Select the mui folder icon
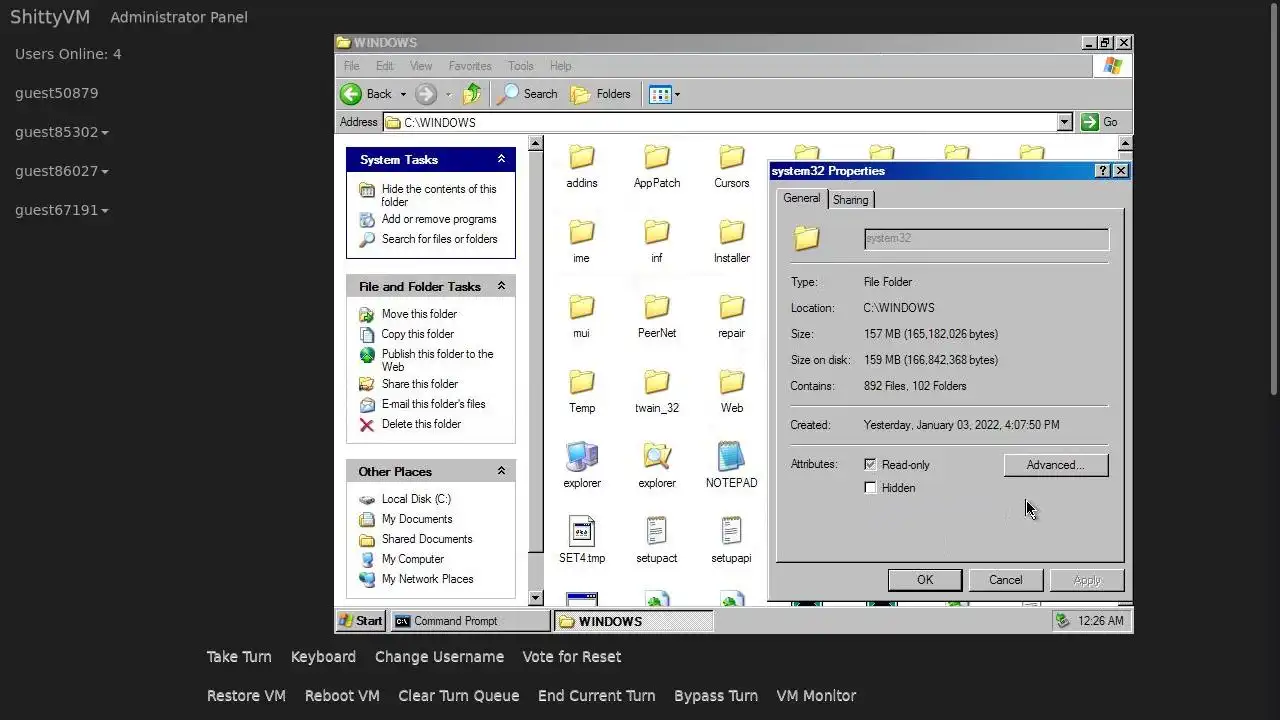This screenshot has width=1280, height=720. (581, 307)
